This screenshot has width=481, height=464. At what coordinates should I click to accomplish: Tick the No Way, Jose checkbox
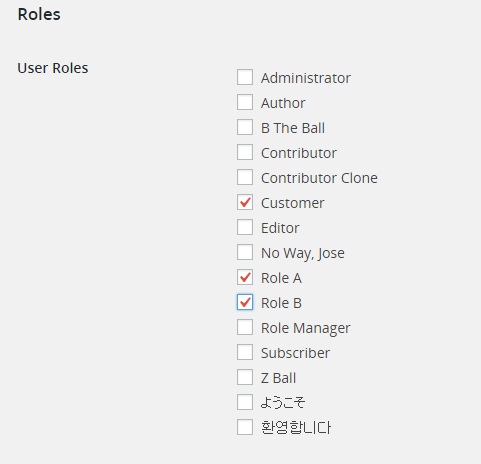(x=245, y=252)
